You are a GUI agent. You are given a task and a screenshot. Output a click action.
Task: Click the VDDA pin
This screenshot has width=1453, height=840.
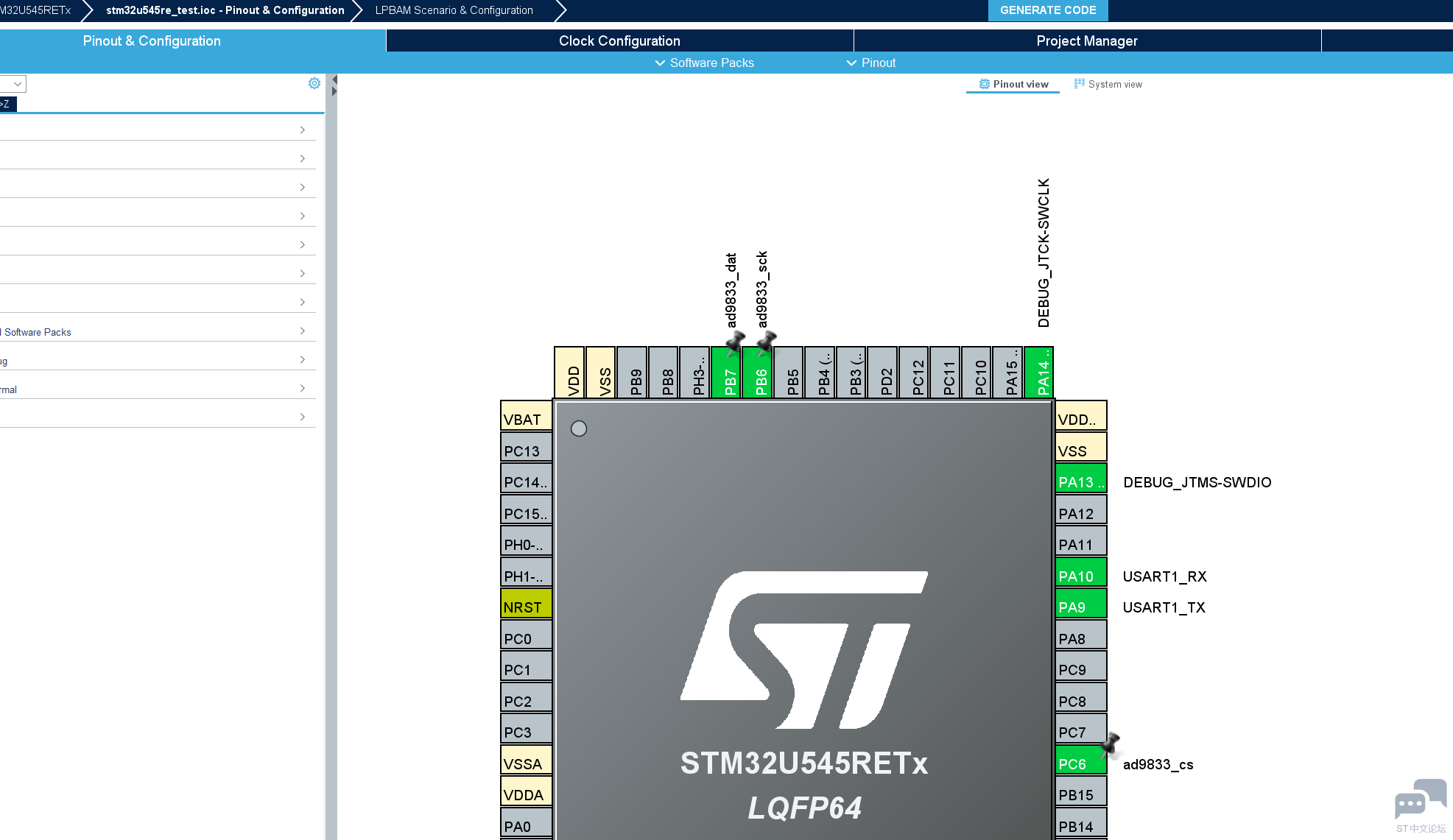(527, 791)
